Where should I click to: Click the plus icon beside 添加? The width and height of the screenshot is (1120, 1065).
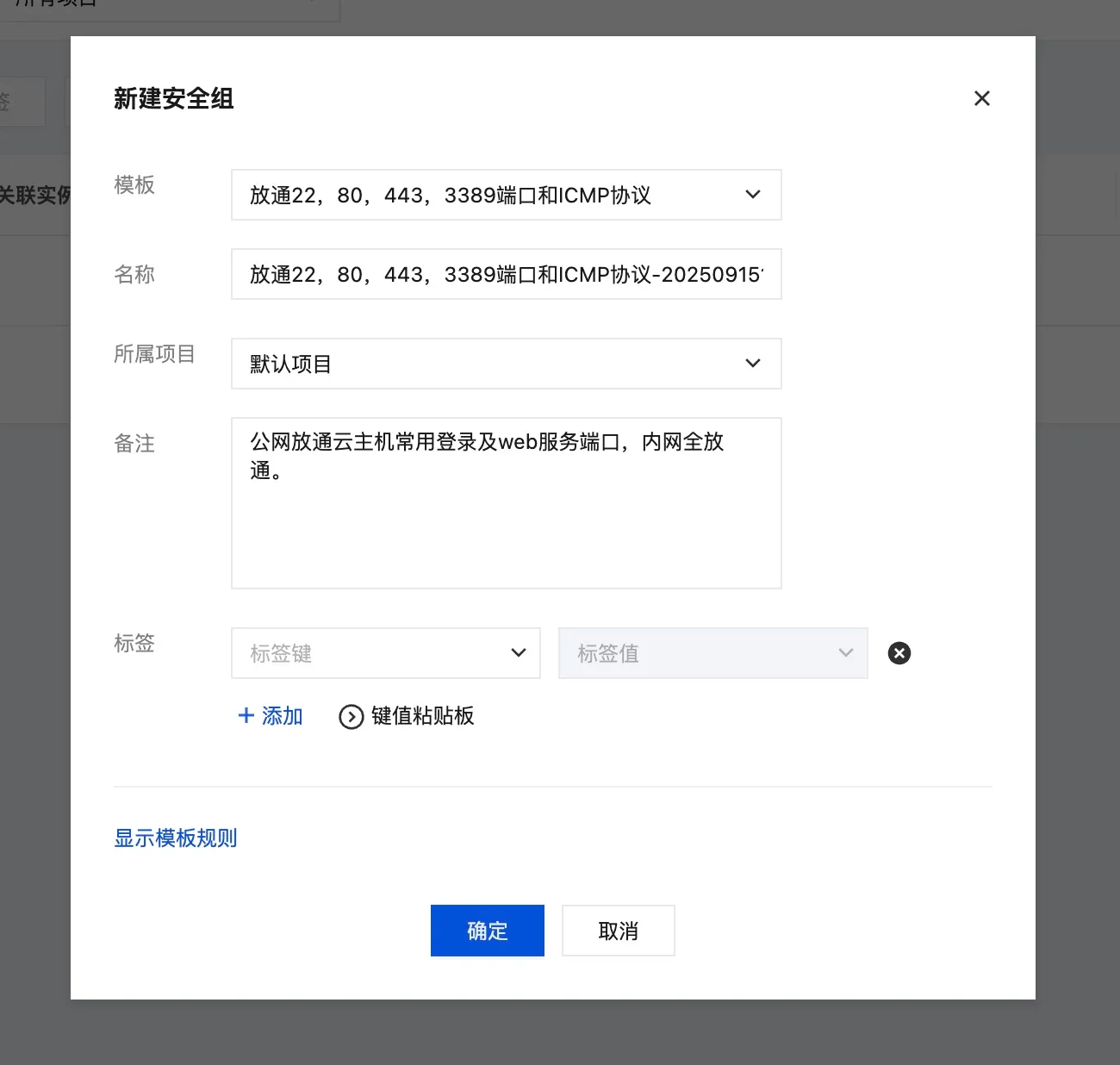click(246, 716)
